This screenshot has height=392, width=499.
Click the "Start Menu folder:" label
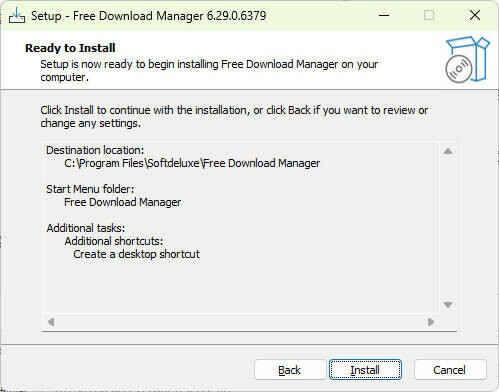coord(90,189)
